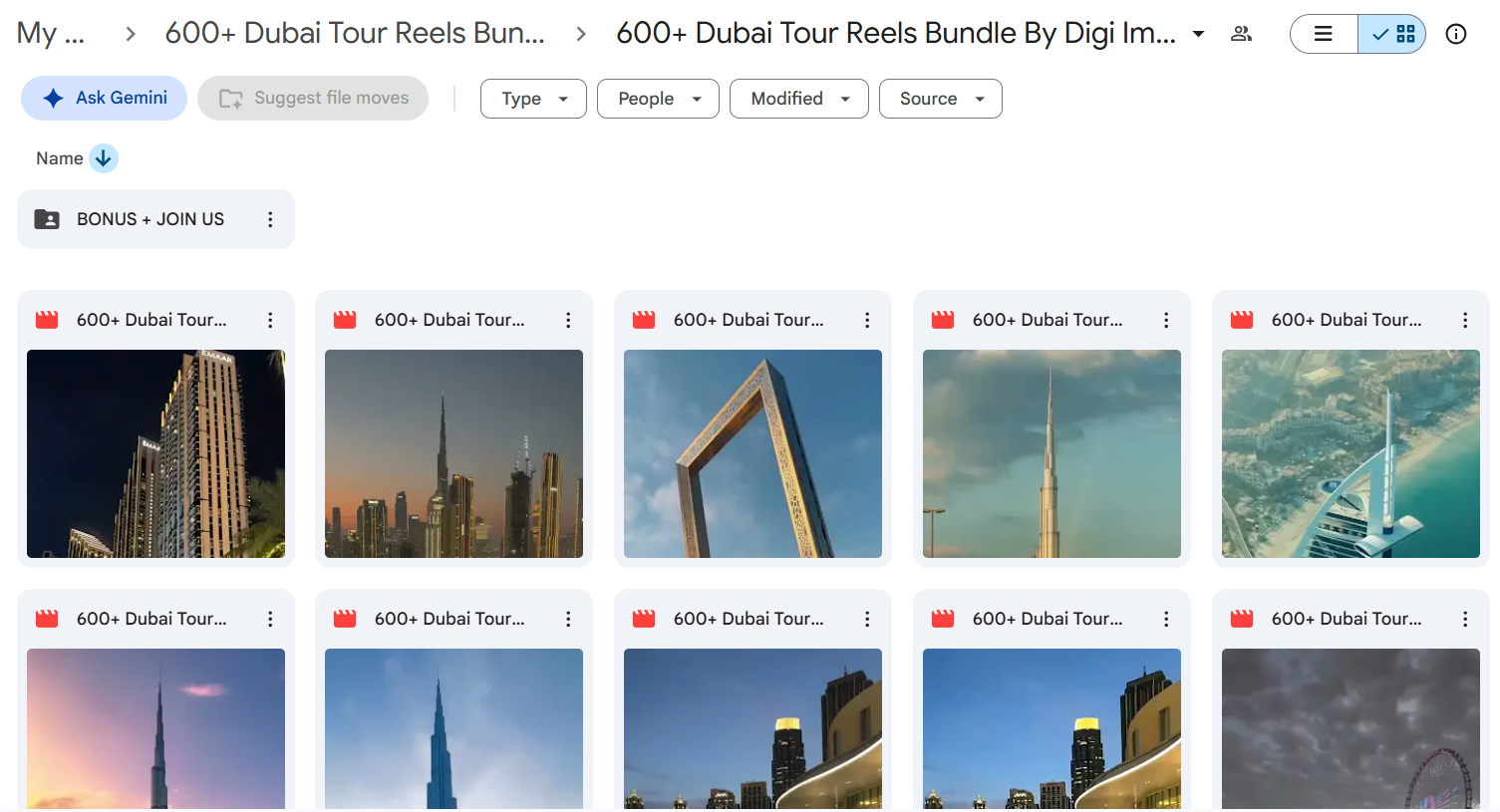Reverse sort direction with the Name arrow

click(x=104, y=158)
